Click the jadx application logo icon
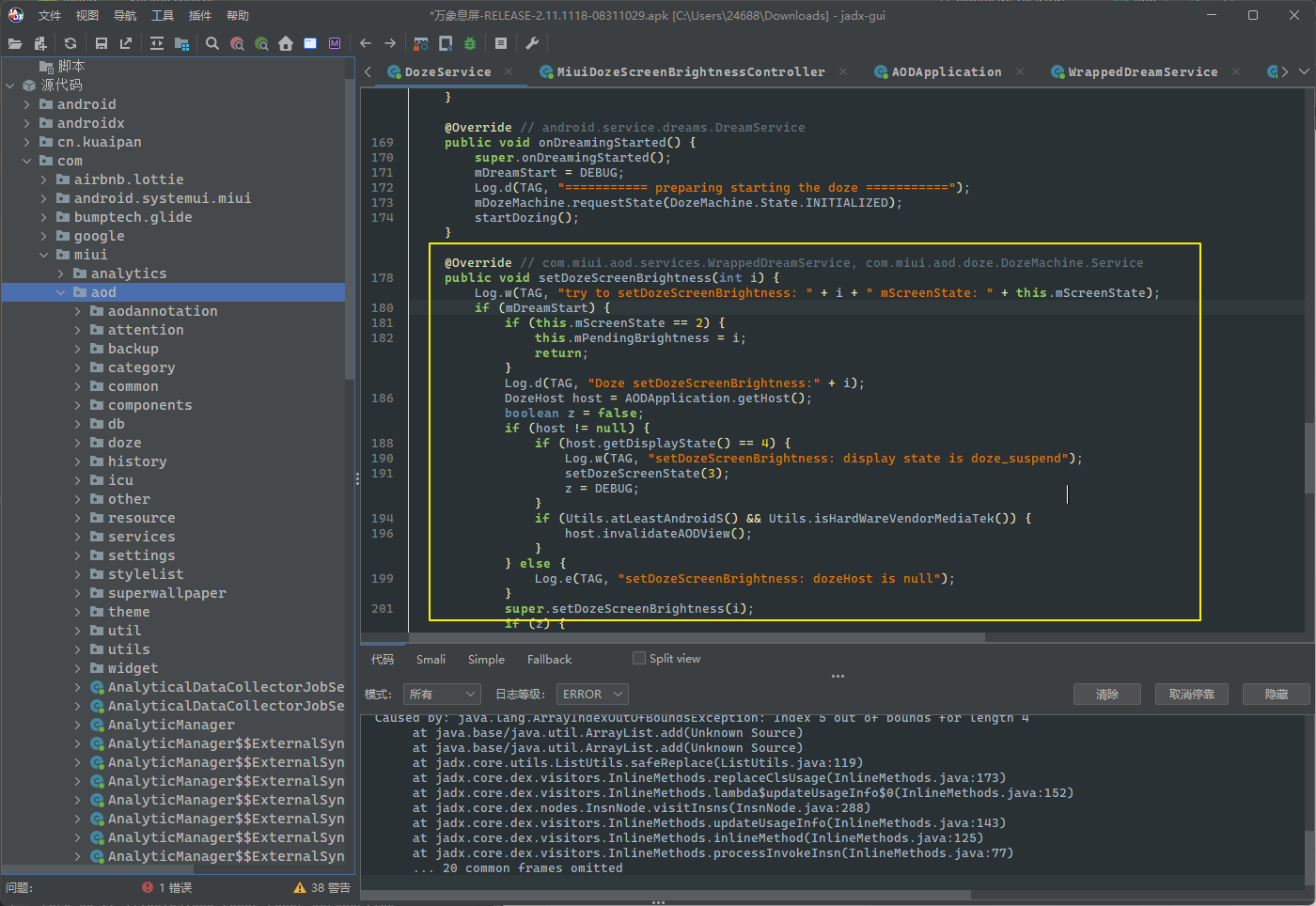The width and height of the screenshot is (1316, 906). [x=16, y=15]
